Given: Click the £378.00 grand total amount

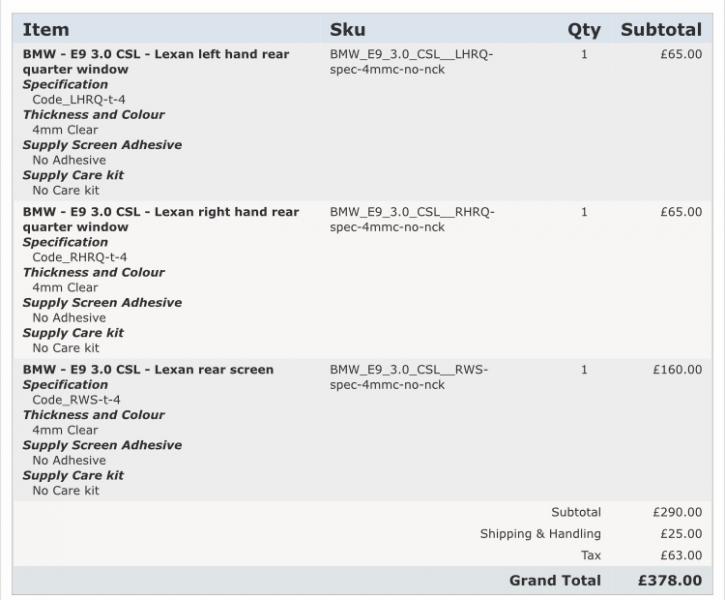Looking at the screenshot, I should (x=670, y=581).
